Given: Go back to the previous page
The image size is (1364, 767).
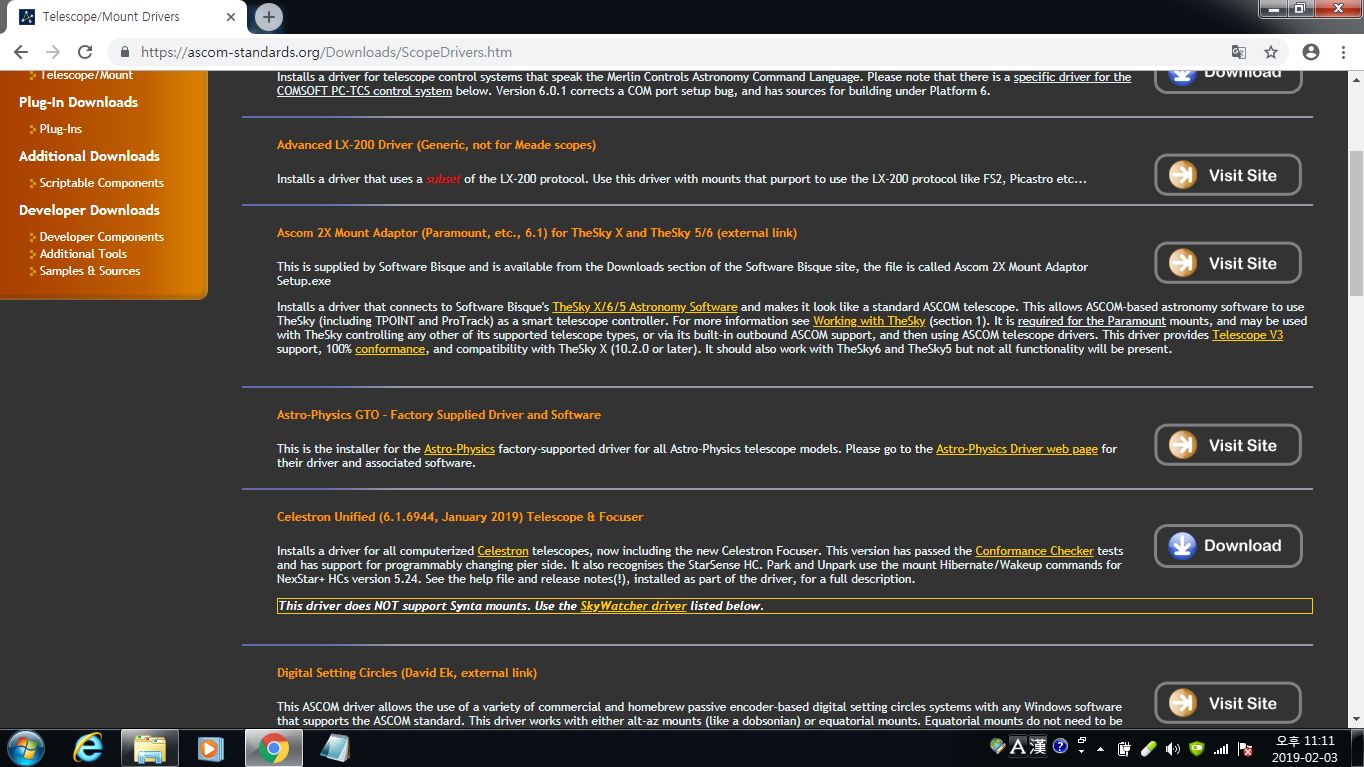Looking at the screenshot, I should click(x=21, y=52).
